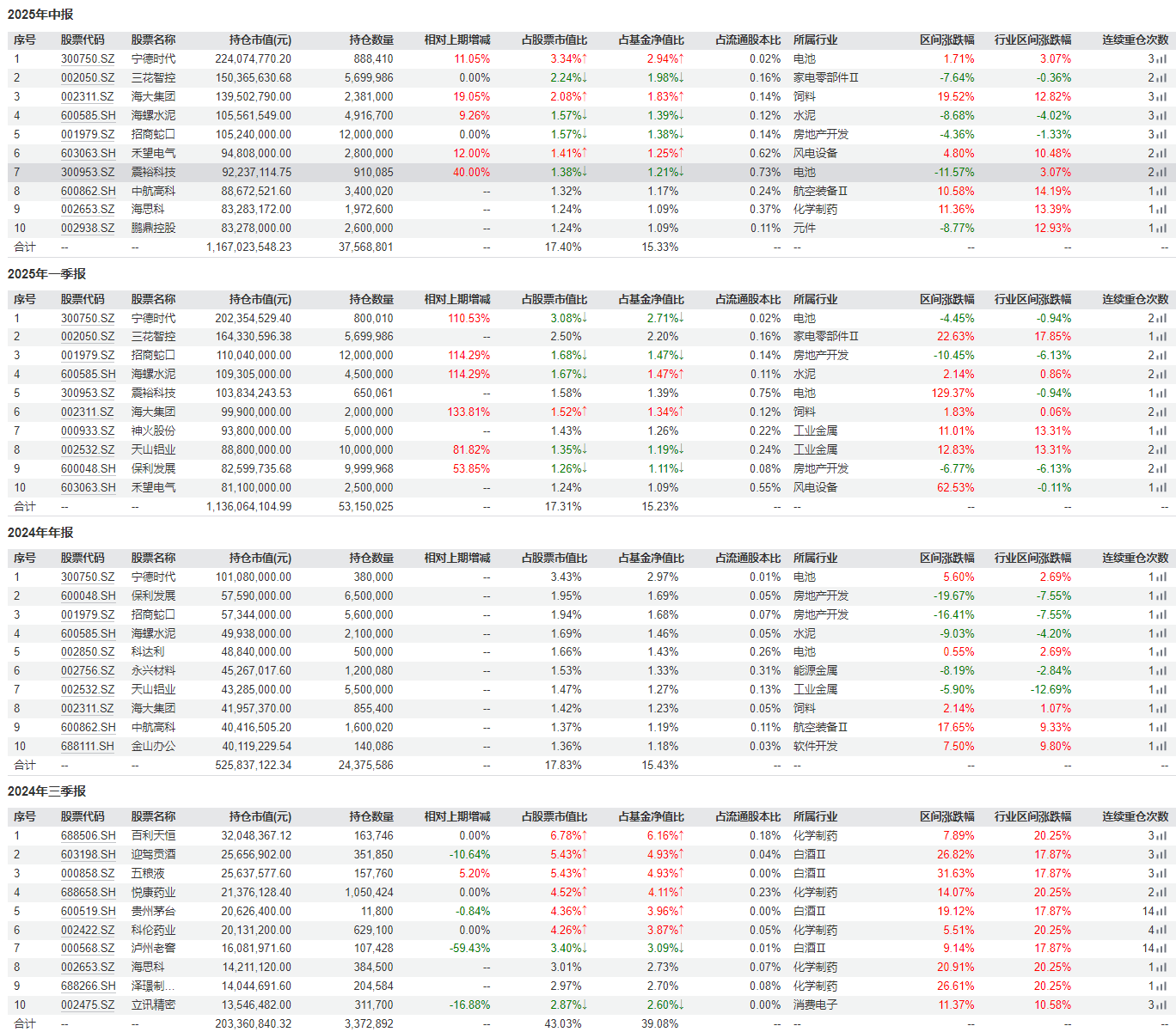Click the bar-chart icon in the 贵州茅台 row

[1161, 911]
